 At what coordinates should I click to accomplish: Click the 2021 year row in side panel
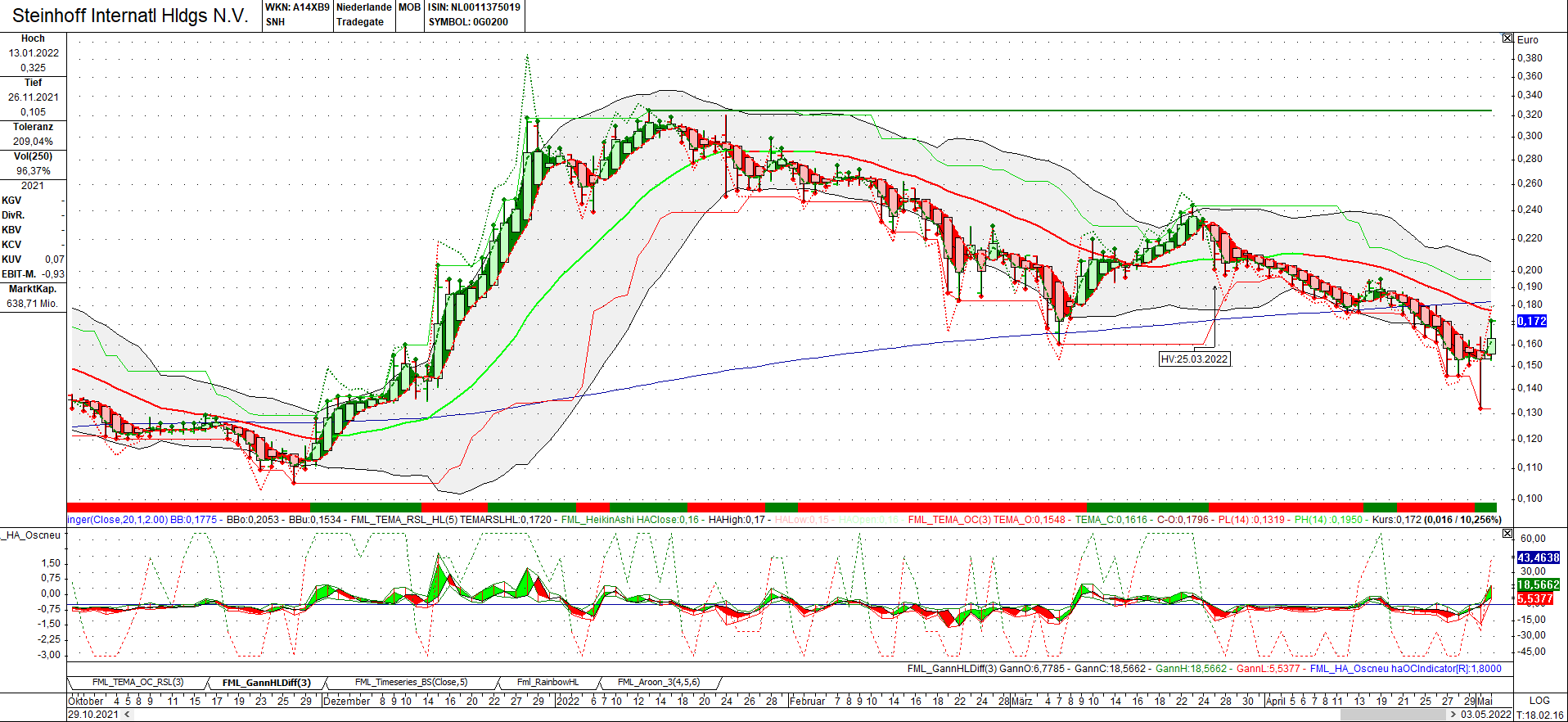click(33, 186)
